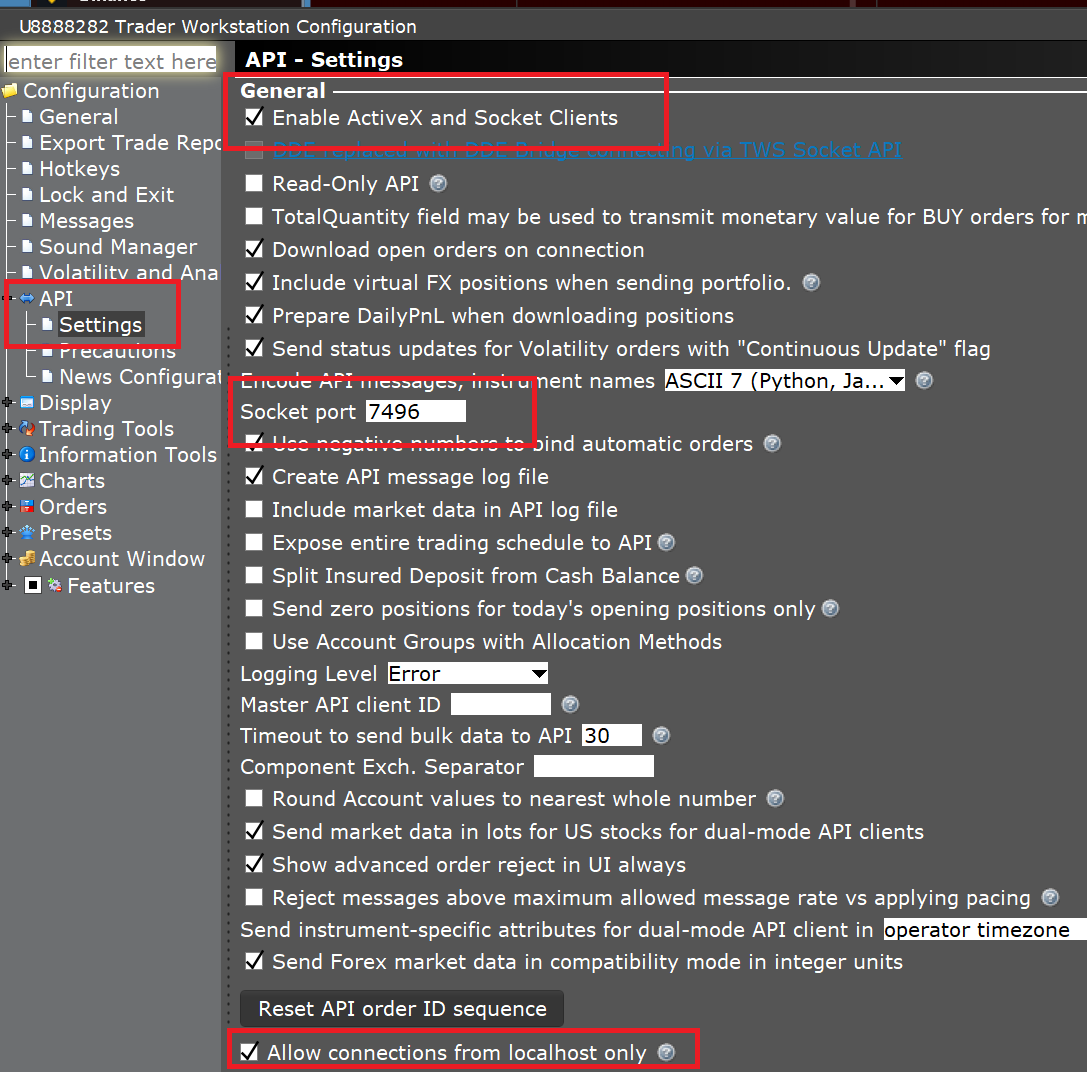Click the Charts icon in tree
The image size is (1087, 1072).
point(27,481)
